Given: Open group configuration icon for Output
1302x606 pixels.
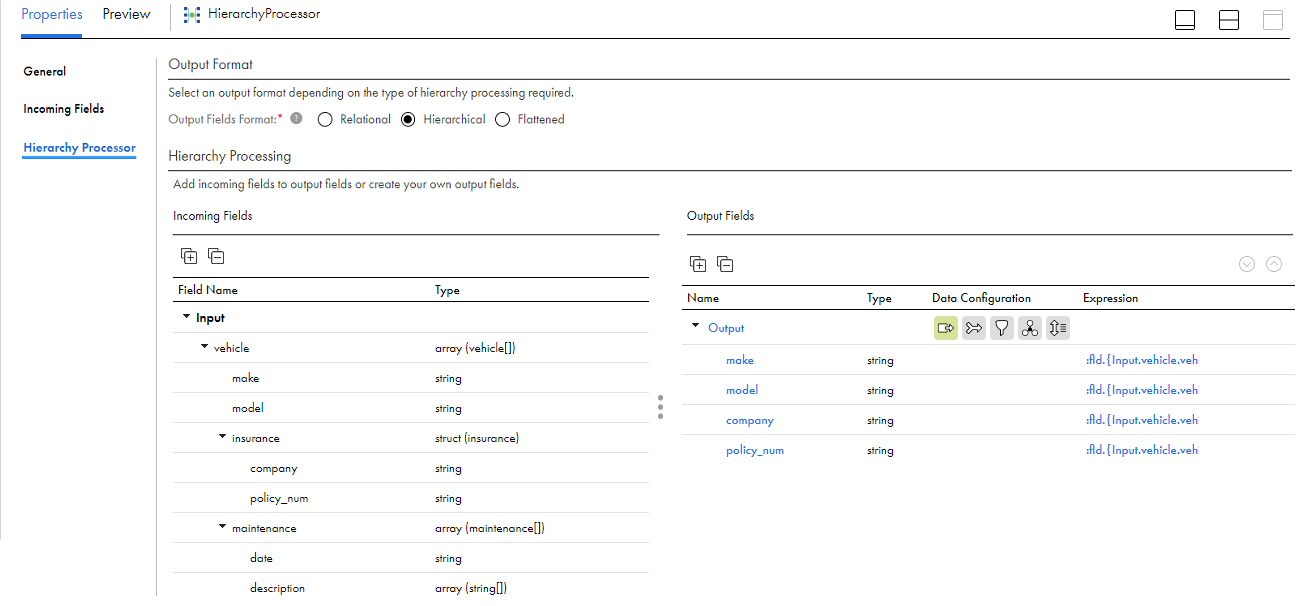Looking at the screenshot, I should 1030,328.
